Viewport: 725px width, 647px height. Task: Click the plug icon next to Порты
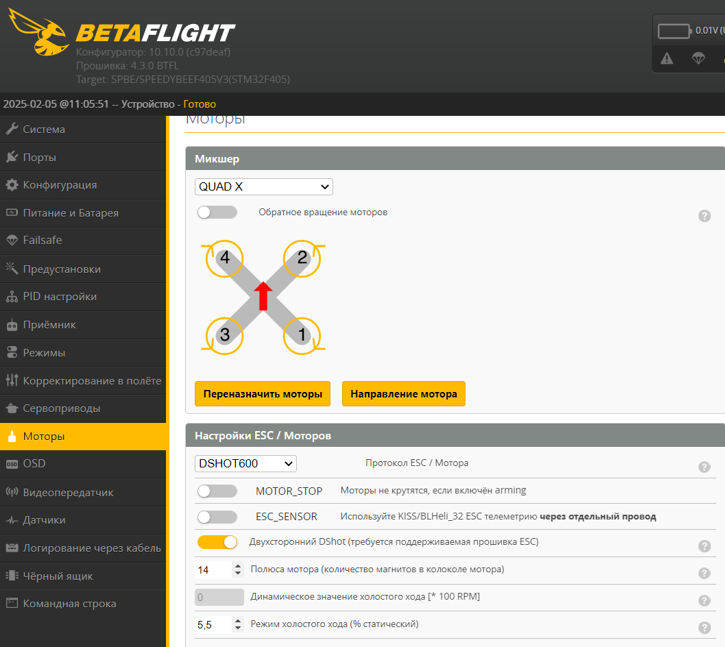coord(12,157)
